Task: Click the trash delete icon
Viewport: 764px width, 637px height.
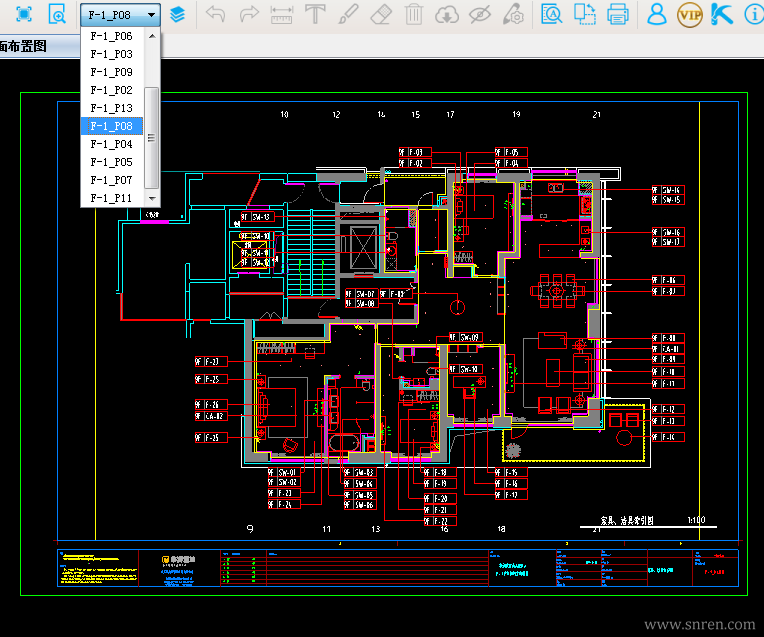Action: pos(414,14)
